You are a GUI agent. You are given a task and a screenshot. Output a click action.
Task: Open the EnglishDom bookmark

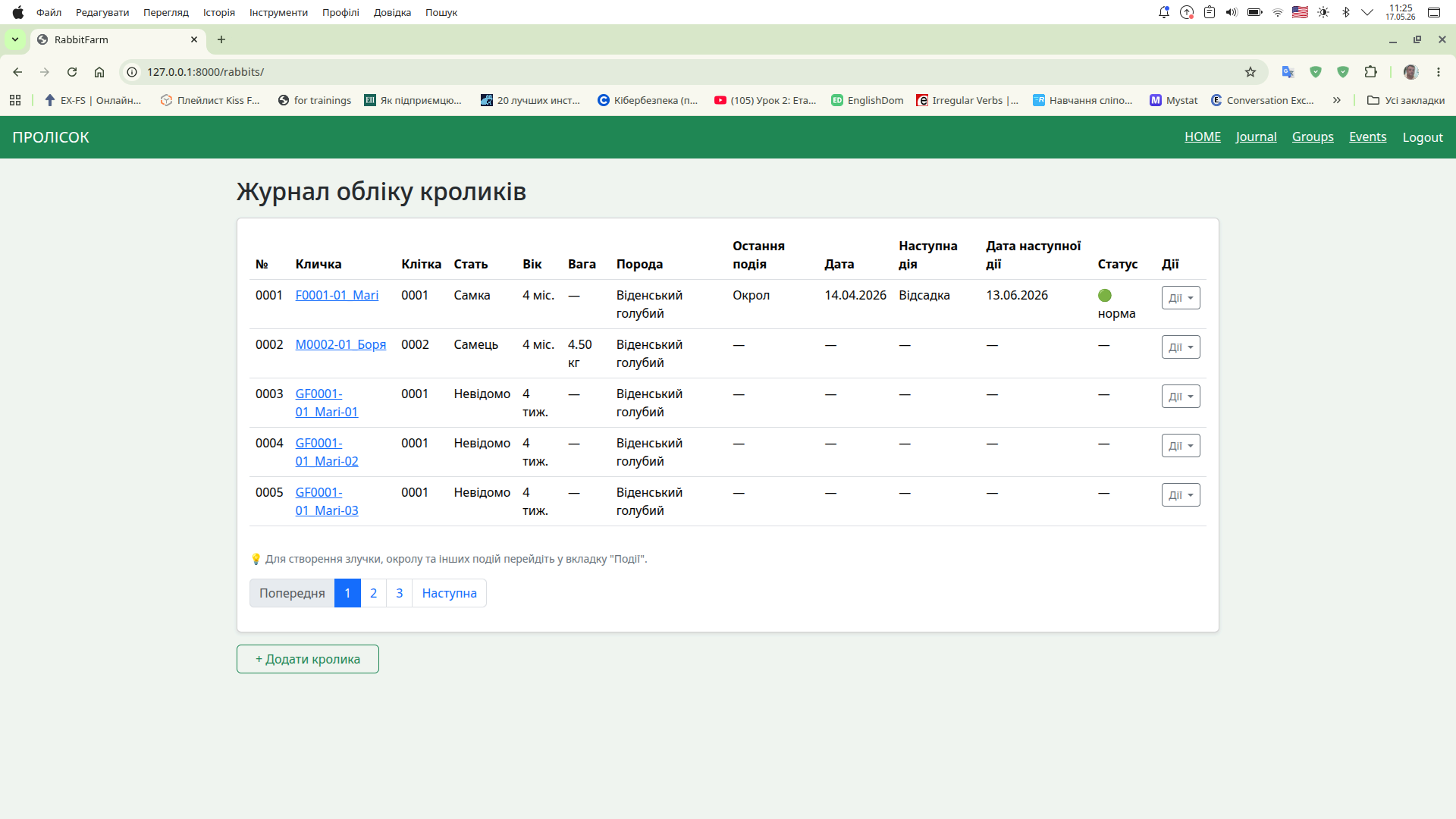[868, 100]
